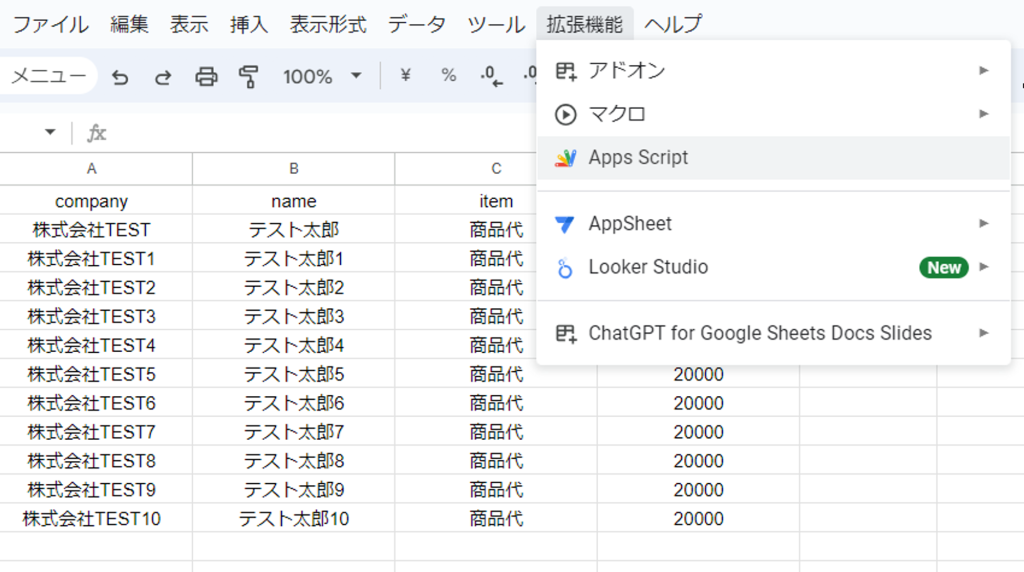Image resolution: width=1024 pixels, height=572 pixels.
Task: Select the paint format roller icon
Action: coord(248,77)
